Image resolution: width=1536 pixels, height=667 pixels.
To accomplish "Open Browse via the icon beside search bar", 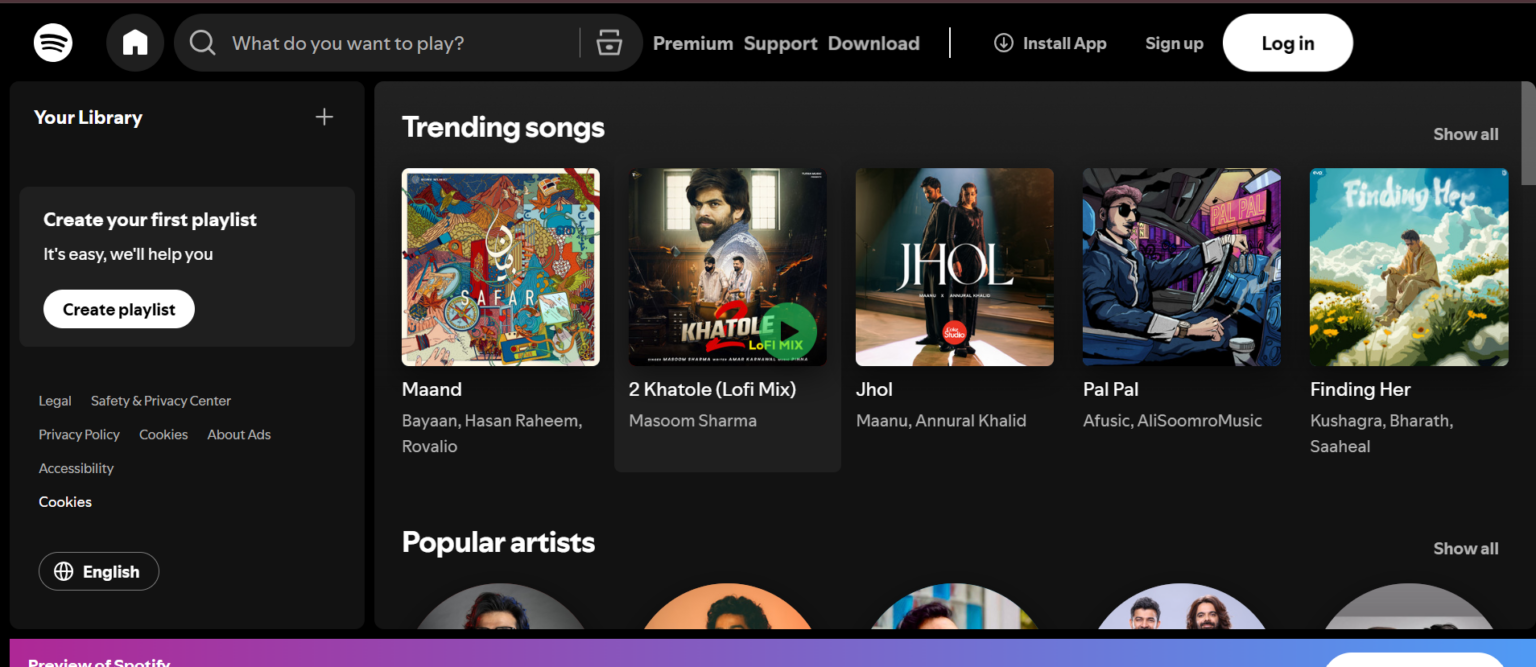I will pos(610,42).
